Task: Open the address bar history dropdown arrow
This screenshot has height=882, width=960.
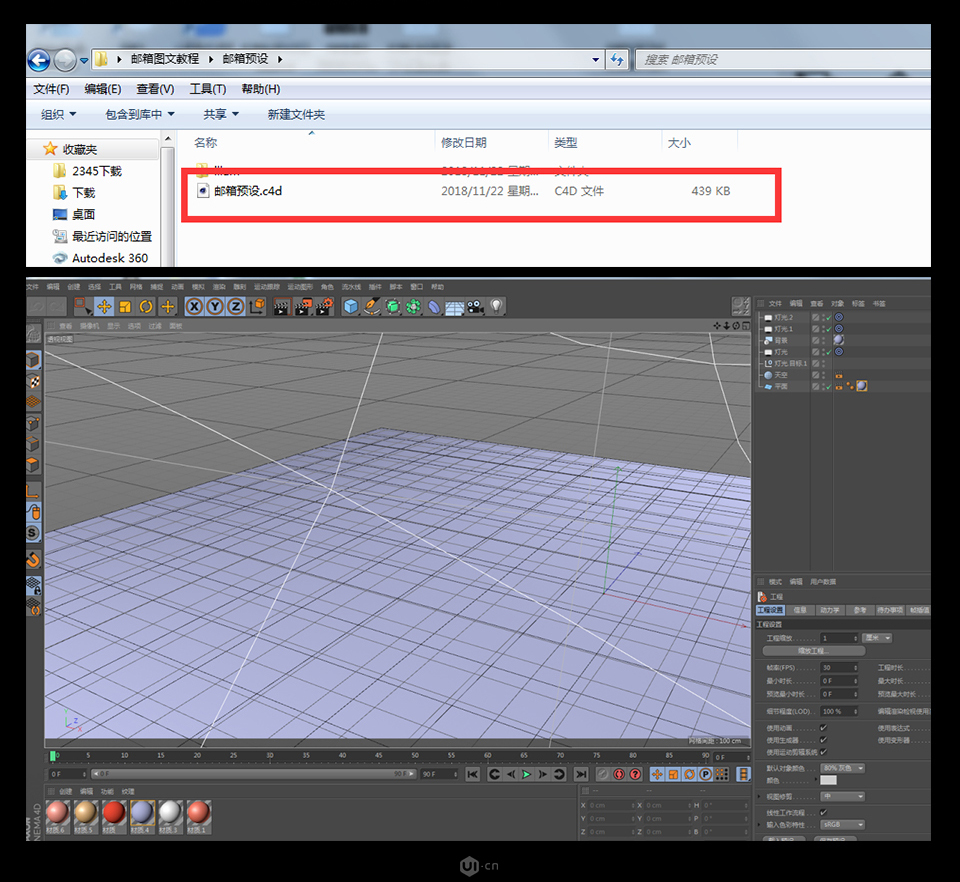Action: [595, 60]
